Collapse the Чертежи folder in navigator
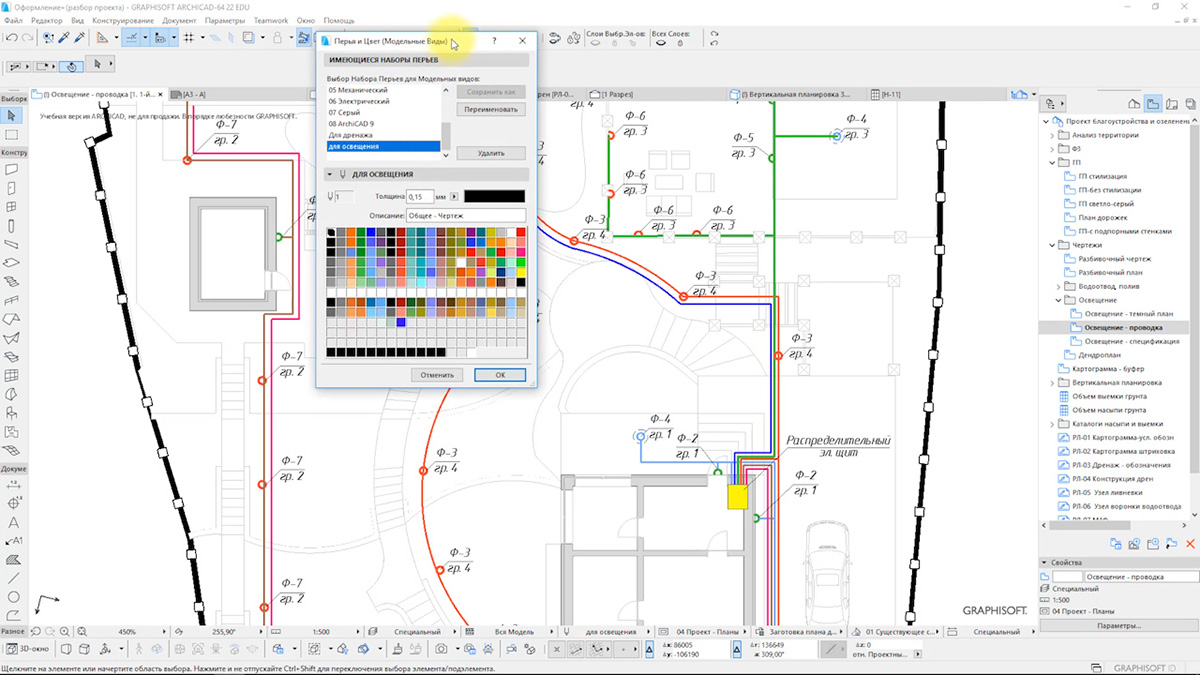 click(x=1052, y=244)
